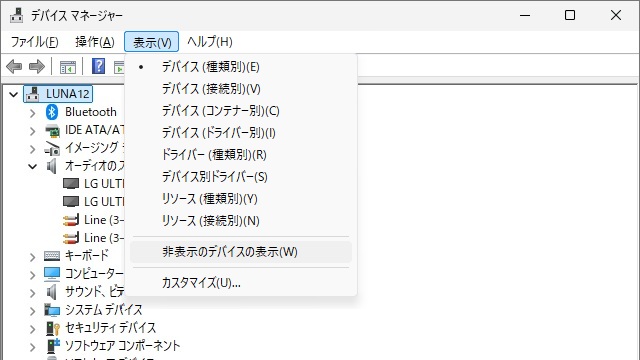Click the first LG ULTRA monitor icon

[71, 184]
